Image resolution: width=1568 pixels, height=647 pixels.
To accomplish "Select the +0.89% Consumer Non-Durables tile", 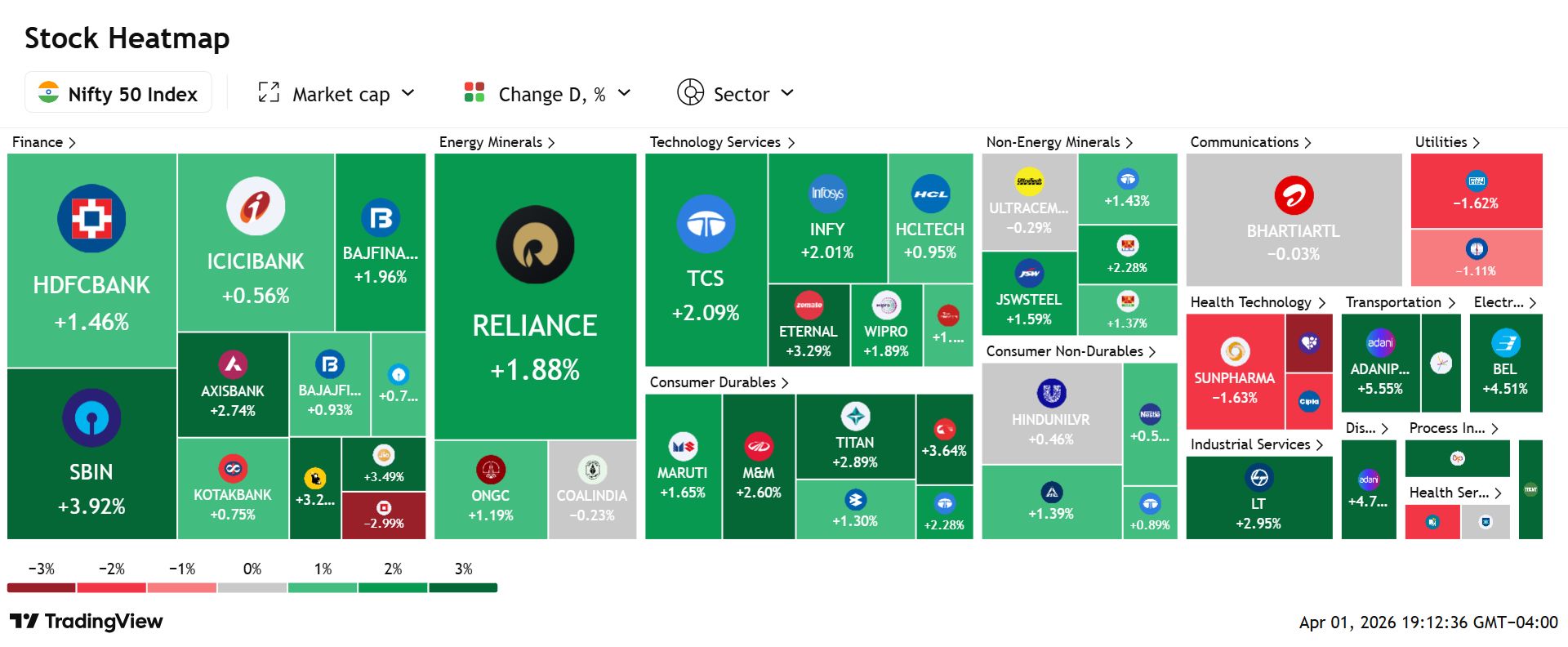I will 1150,512.
